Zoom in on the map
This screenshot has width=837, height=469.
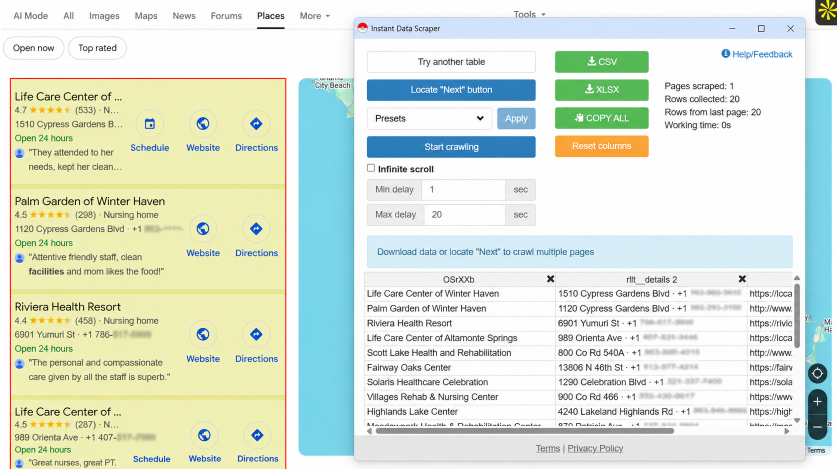point(817,401)
